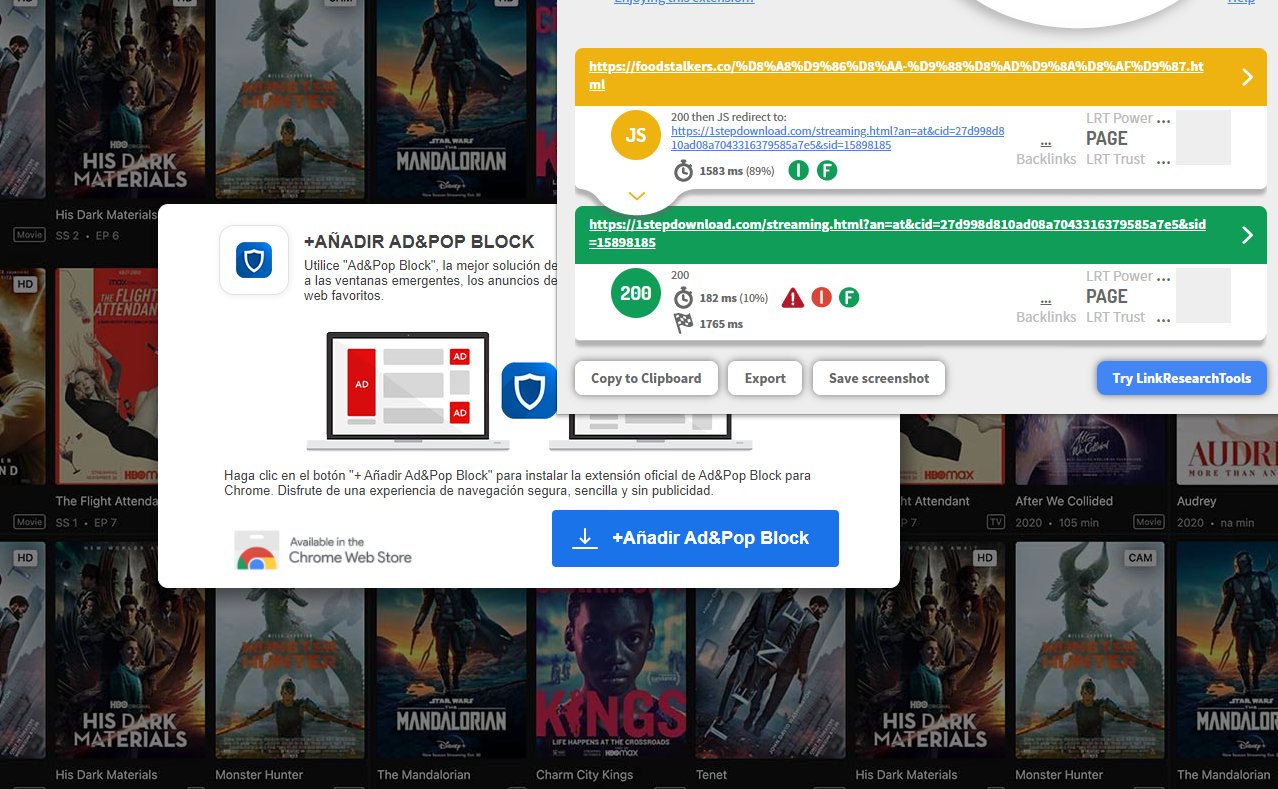Click the Copy to Clipboard button
The image size is (1278, 789).
tap(646, 378)
